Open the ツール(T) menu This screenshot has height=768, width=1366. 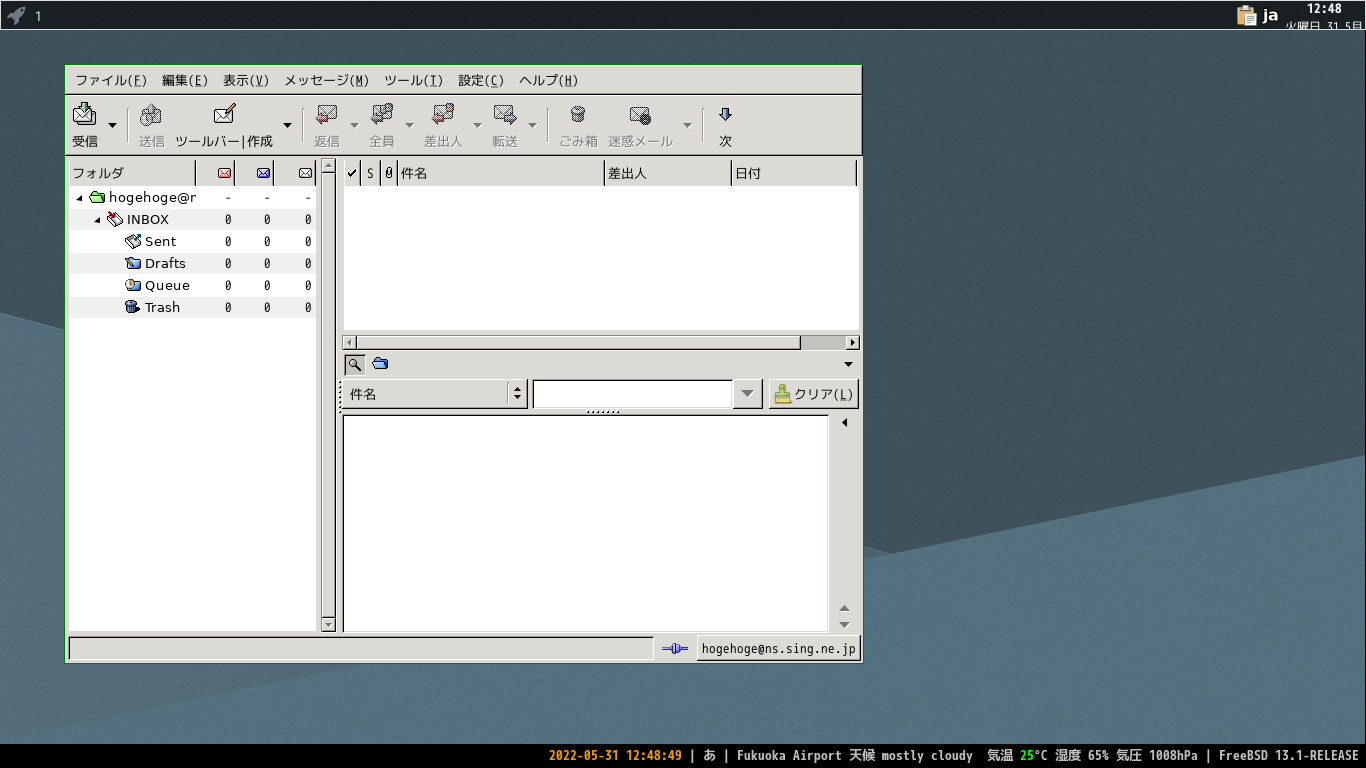(413, 81)
